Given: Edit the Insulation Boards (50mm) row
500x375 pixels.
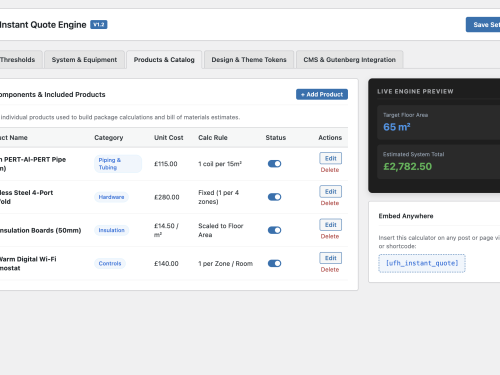Looking at the screenshot, I should pyautogui.click(x=331, y=225).
